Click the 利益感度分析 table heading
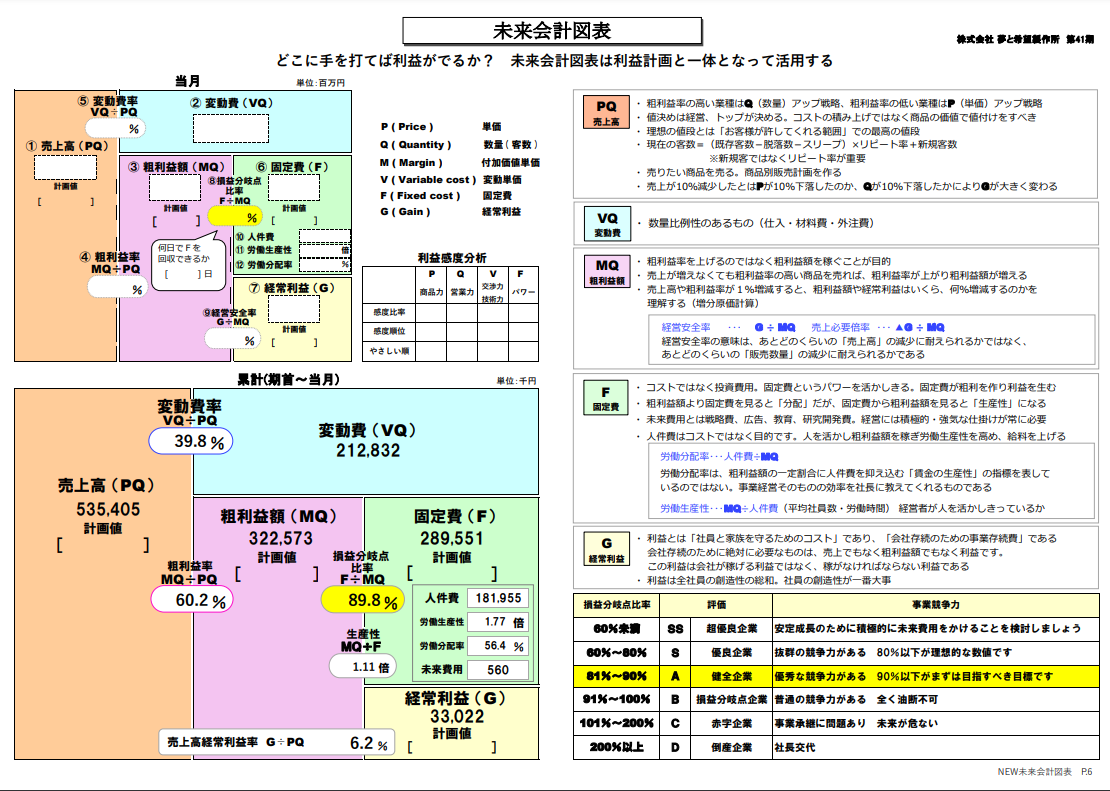Viewport: 1110px width, 791px height. [452, 258]
